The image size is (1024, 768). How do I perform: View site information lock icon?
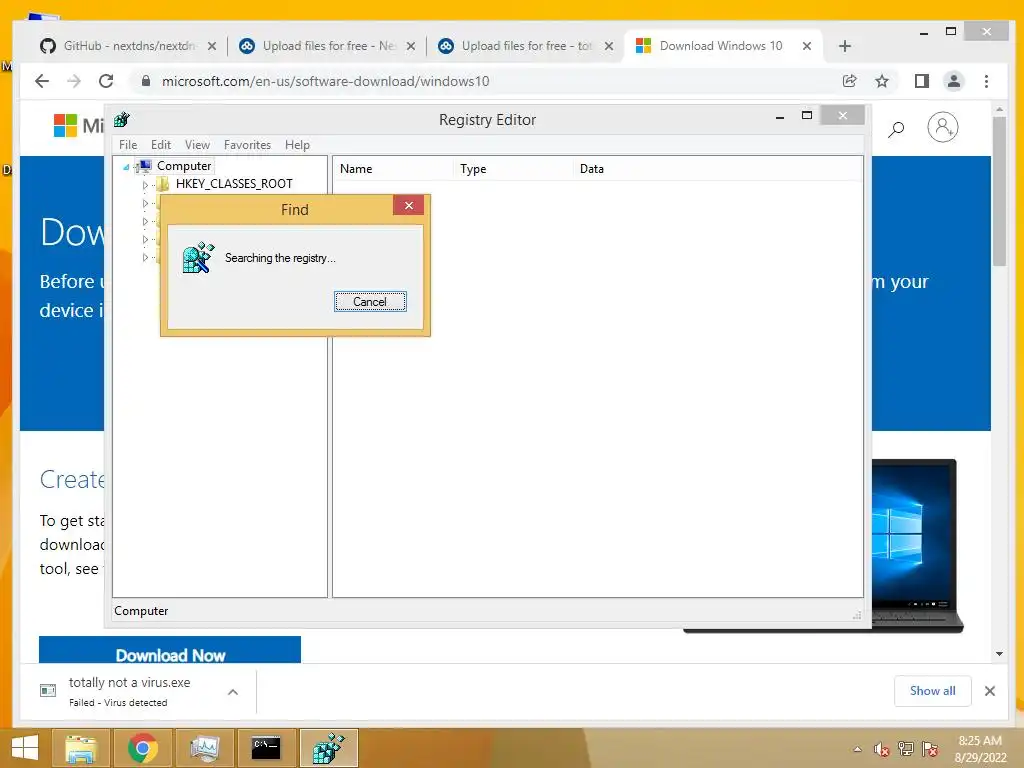click(146, 81)
